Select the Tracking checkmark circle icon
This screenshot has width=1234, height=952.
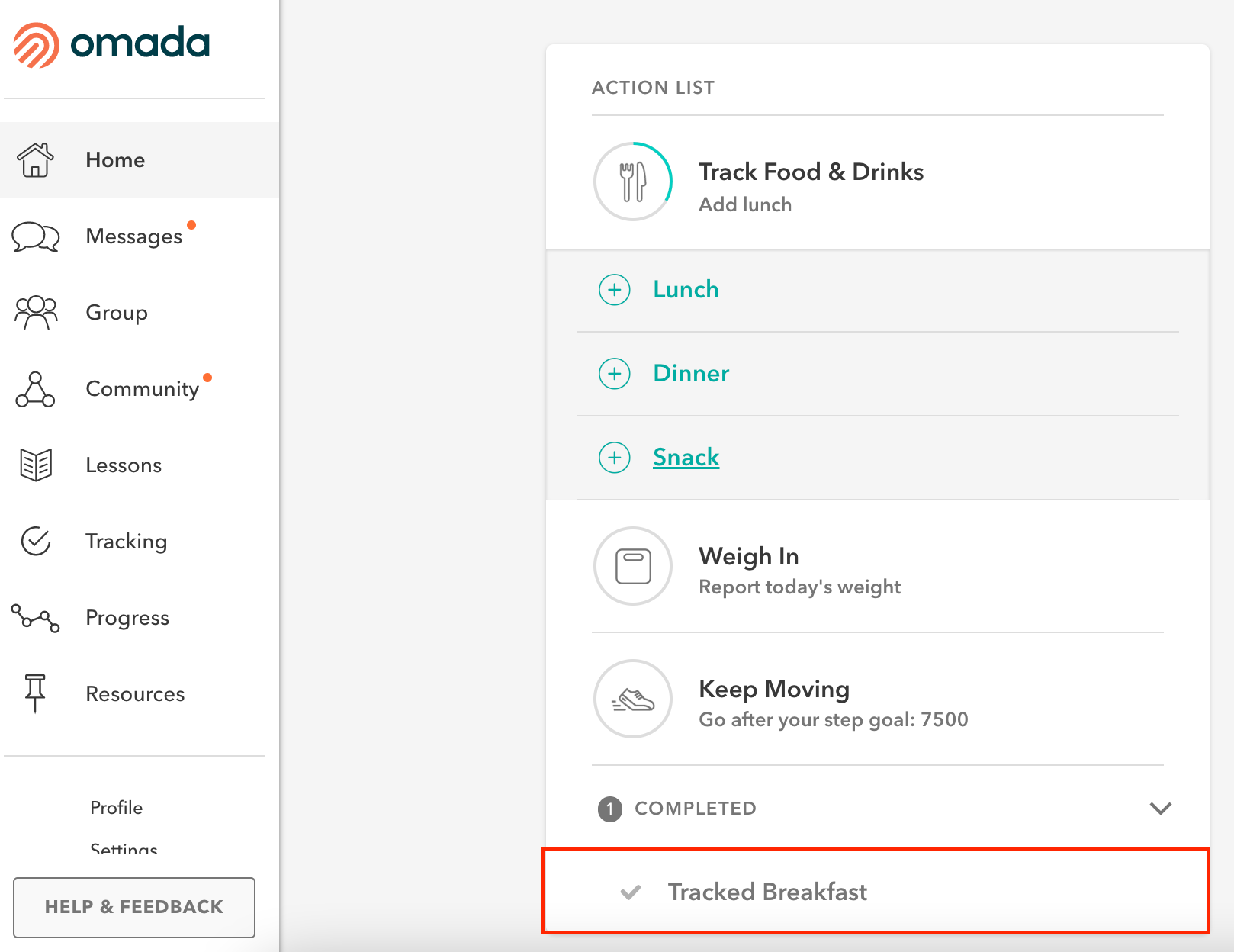pyautogui.click(x=36, y=542)
